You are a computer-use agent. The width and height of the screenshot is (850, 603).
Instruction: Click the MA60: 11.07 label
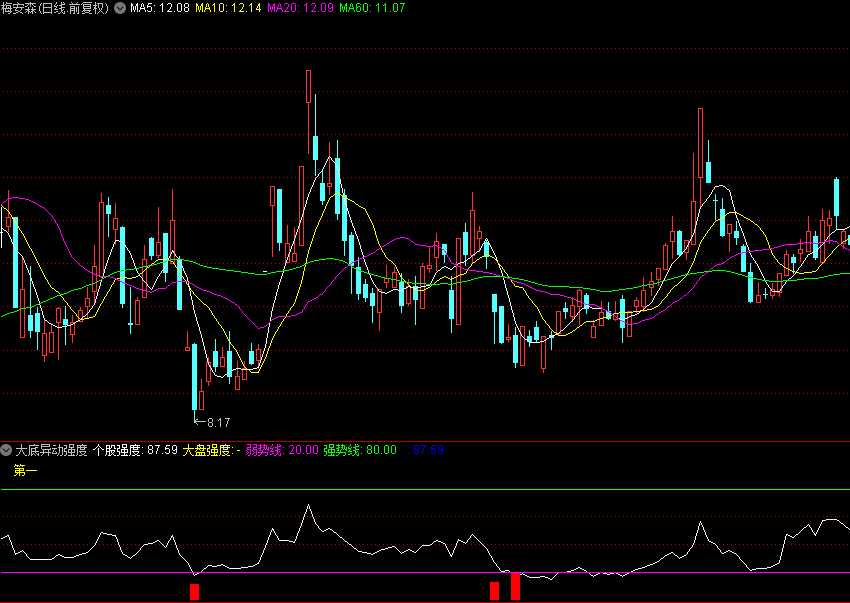(x=372, y=8)
